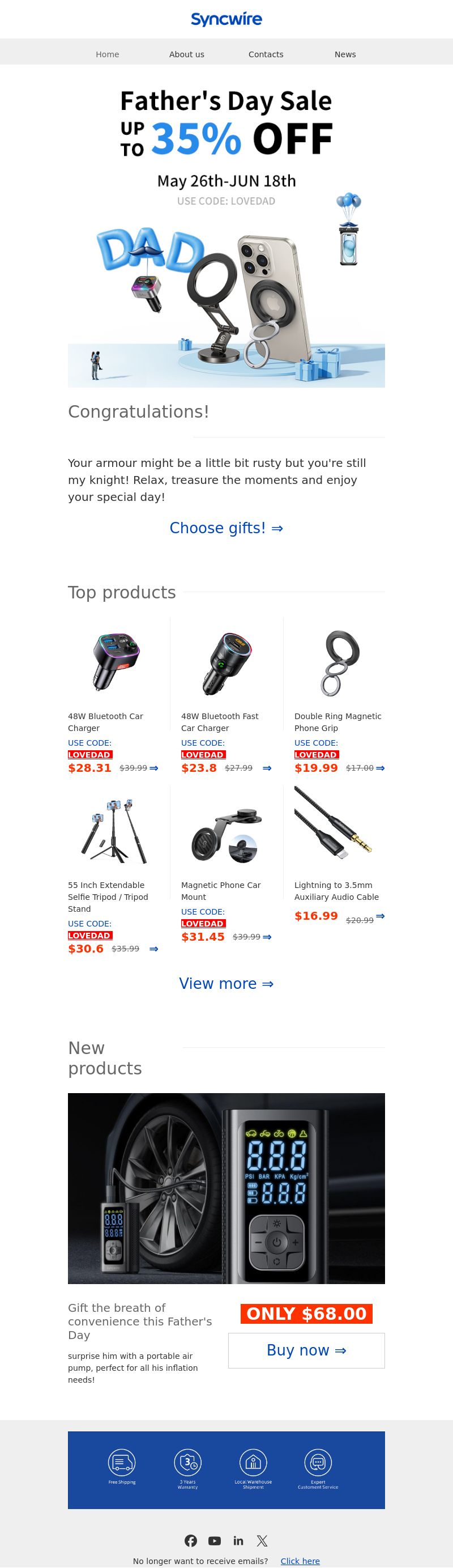Go to the Contacts menu item
453x1568 pixels.
266,54
